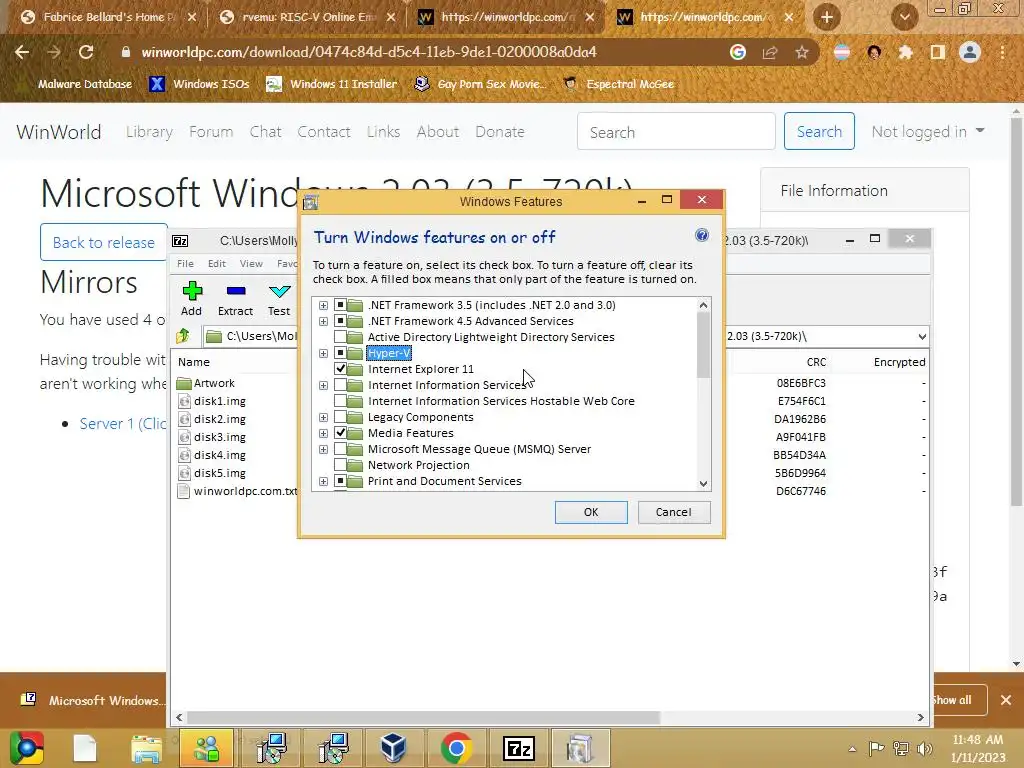Screen dimensions: 1024x768
Task: Click the share page icon in address bar
Action: [770, 52]
